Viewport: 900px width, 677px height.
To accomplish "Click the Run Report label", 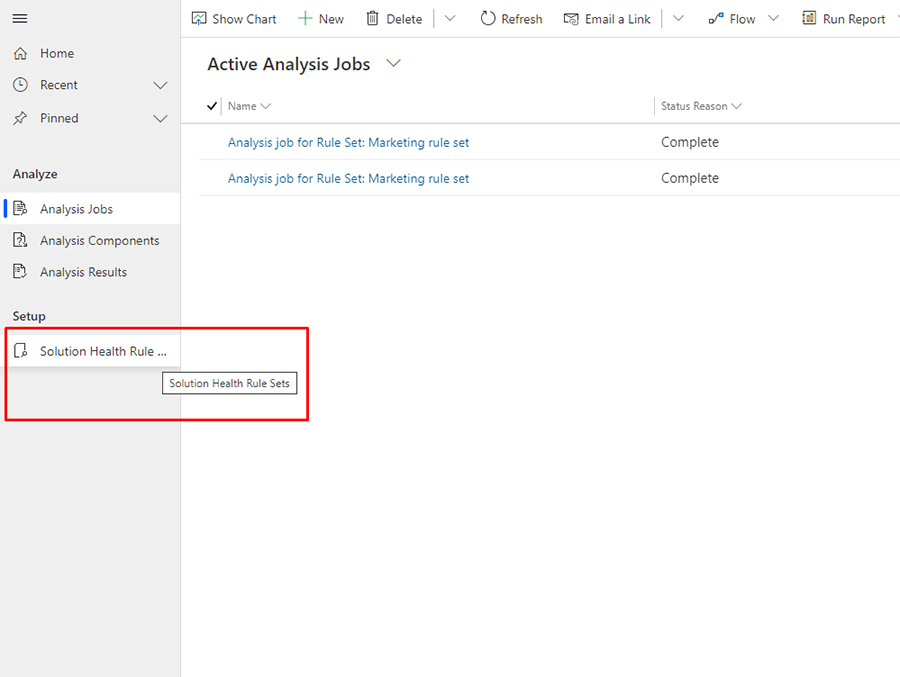I will [x=854, y=19].
